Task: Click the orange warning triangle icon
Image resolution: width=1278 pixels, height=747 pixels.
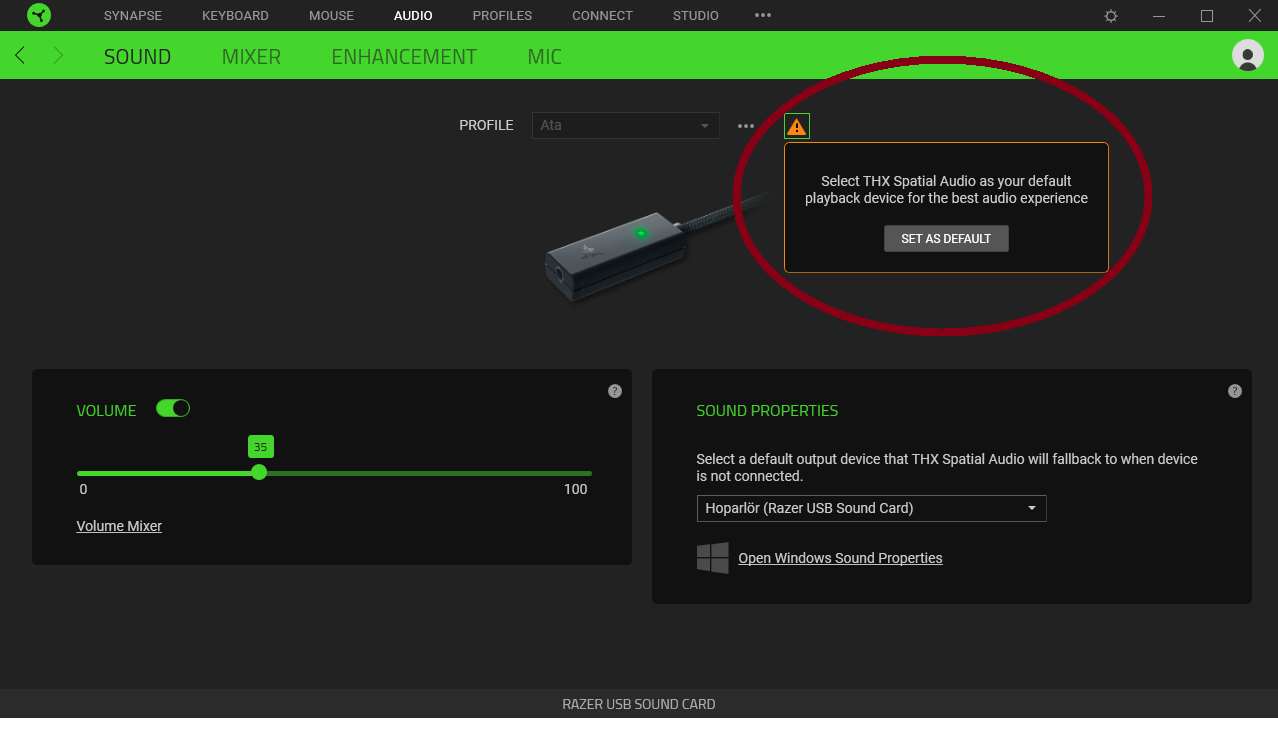Action: [x=796, y=126]
